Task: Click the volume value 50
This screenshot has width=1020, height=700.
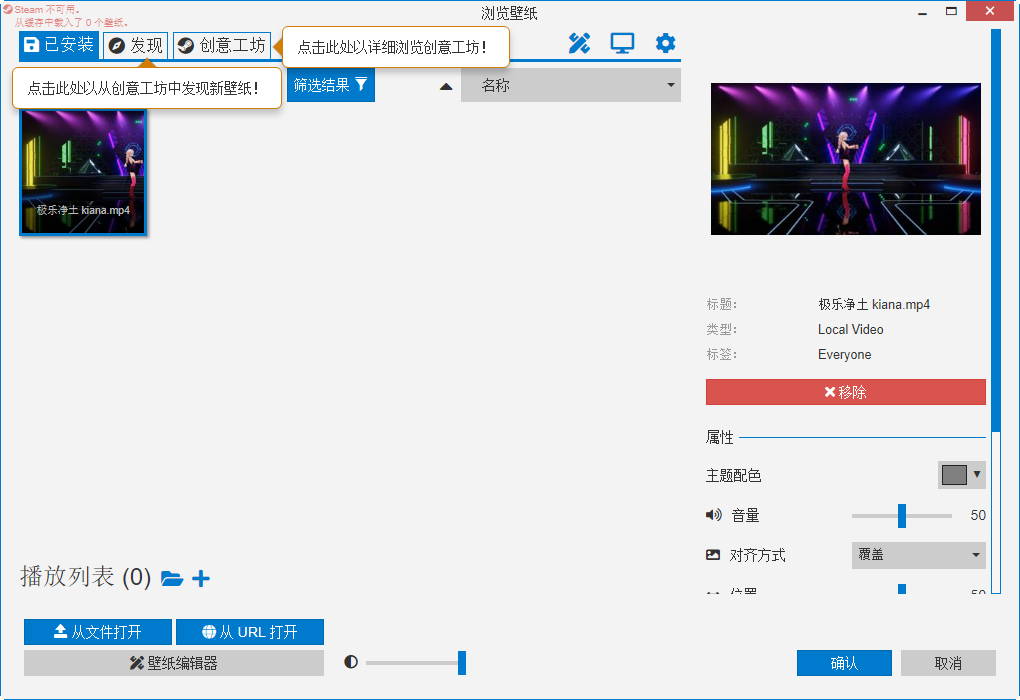Action: click(978, 515)
